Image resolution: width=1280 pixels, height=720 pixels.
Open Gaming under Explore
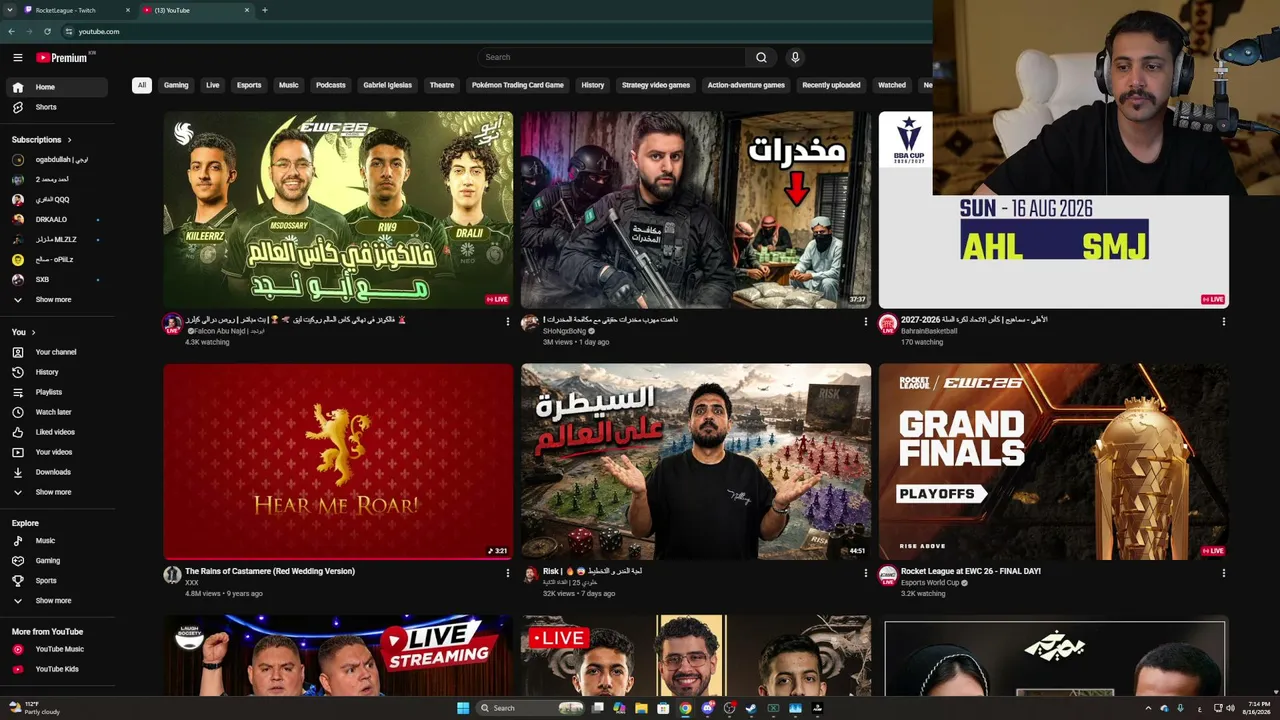pyautogui.click(x=56, y=561)
